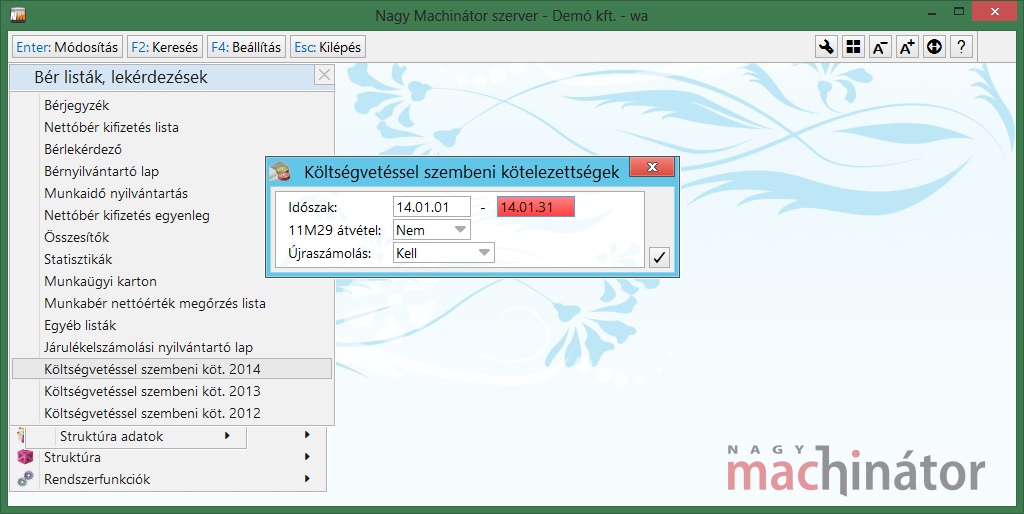Expand the Rendszerfunkciók submenu arrow
This screenshot has width=1024, height=514.
307,479
